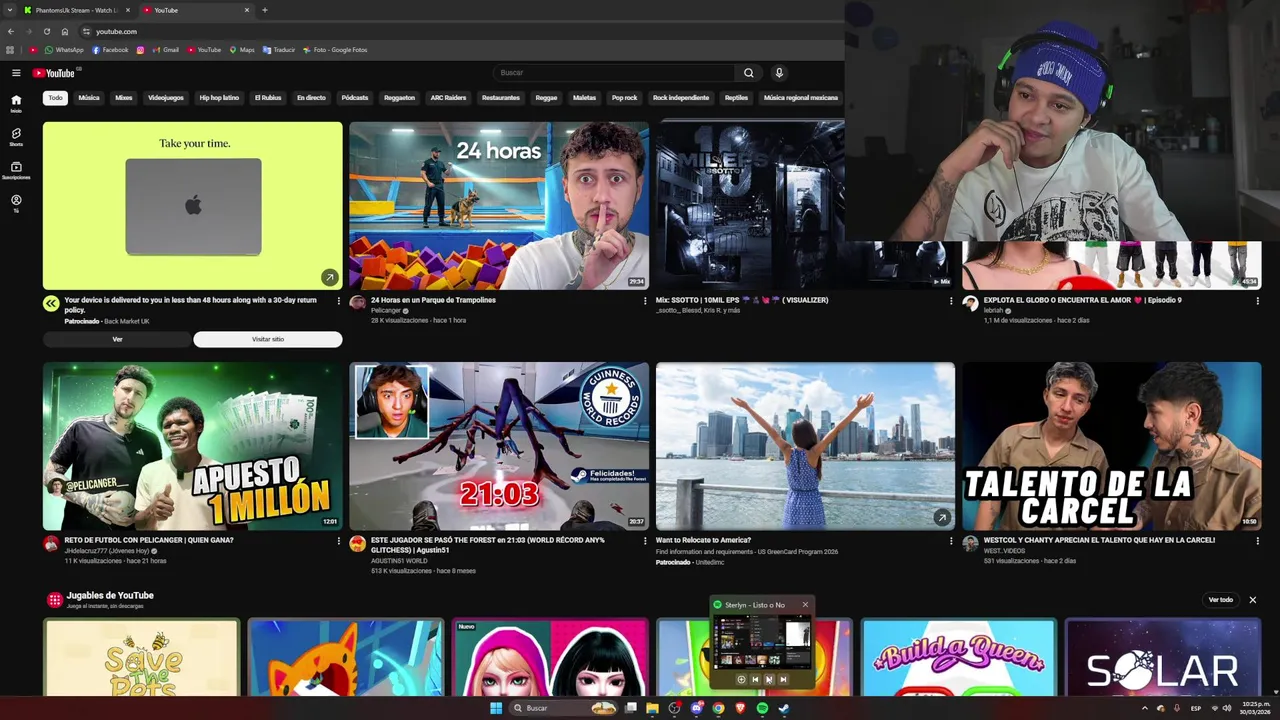1280x720 pixels.
Task: Click Ver todo for Jugables
Action: coord(1221,600)
